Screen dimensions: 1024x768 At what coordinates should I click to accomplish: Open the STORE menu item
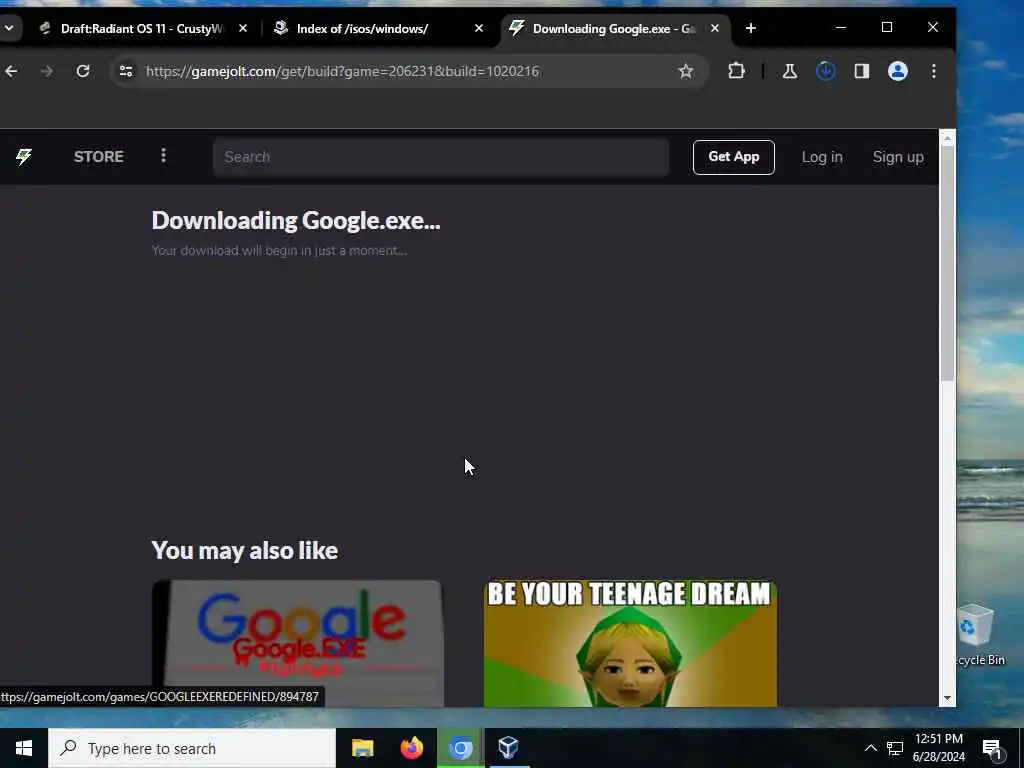(99, 157)
